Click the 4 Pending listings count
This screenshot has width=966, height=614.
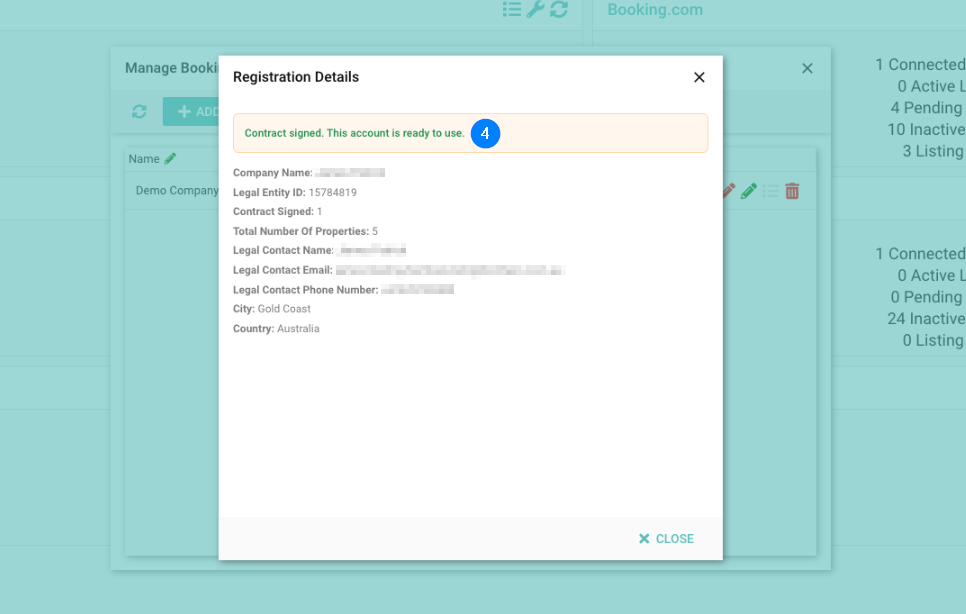(927, 108)
